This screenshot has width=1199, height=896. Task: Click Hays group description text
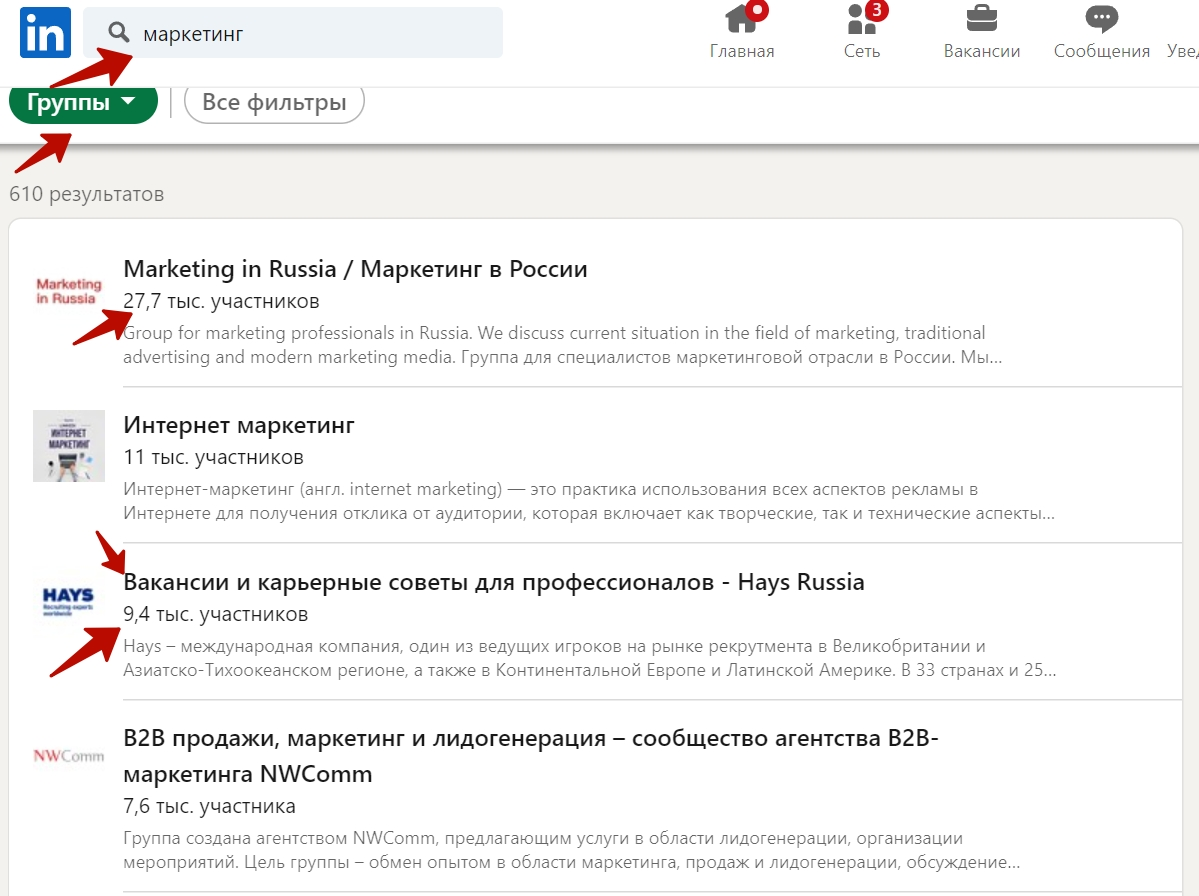click(590, 658)
